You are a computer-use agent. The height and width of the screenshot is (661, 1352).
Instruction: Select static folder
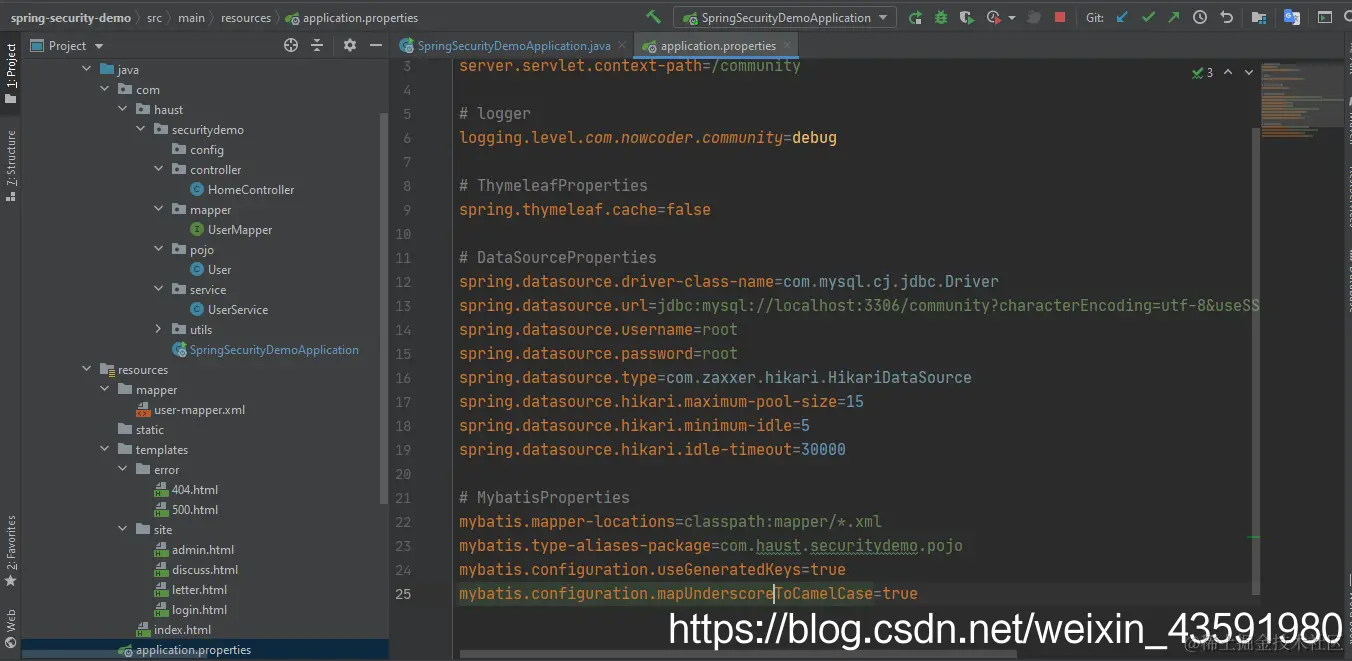point(141,429)
